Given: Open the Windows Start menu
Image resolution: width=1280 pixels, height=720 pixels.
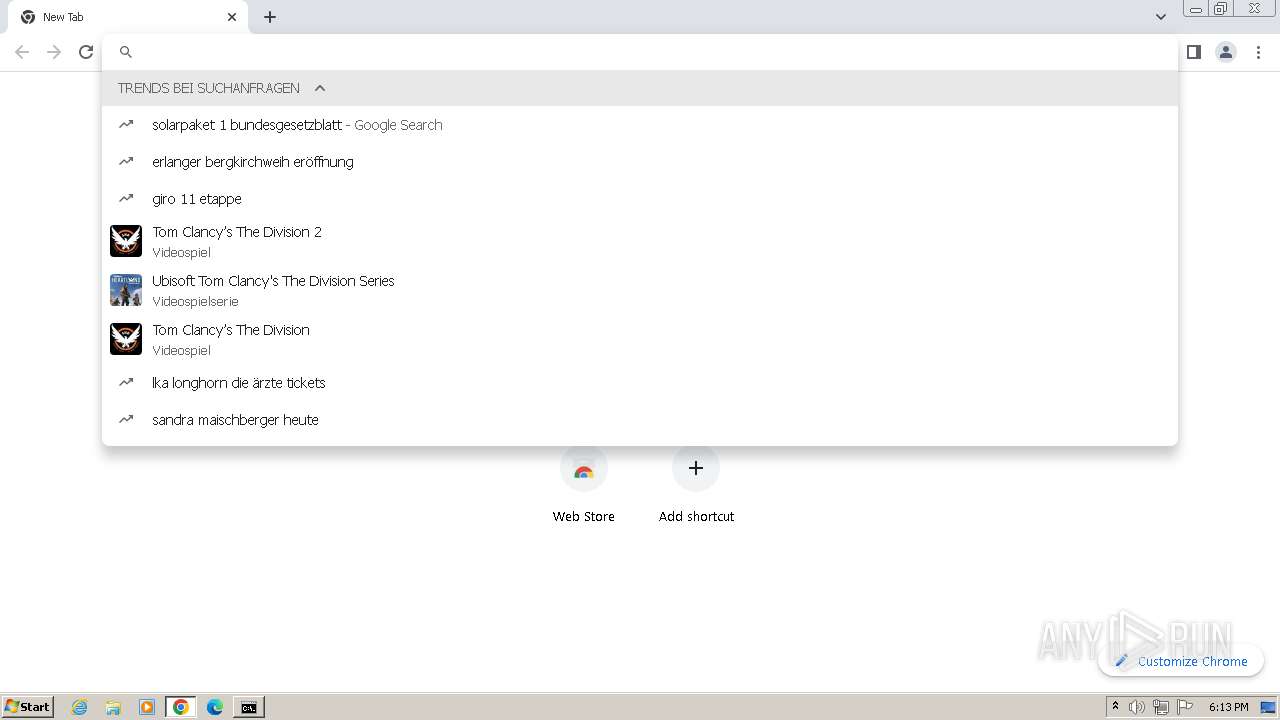Looking at the screenshot, I should pos(28,707).
